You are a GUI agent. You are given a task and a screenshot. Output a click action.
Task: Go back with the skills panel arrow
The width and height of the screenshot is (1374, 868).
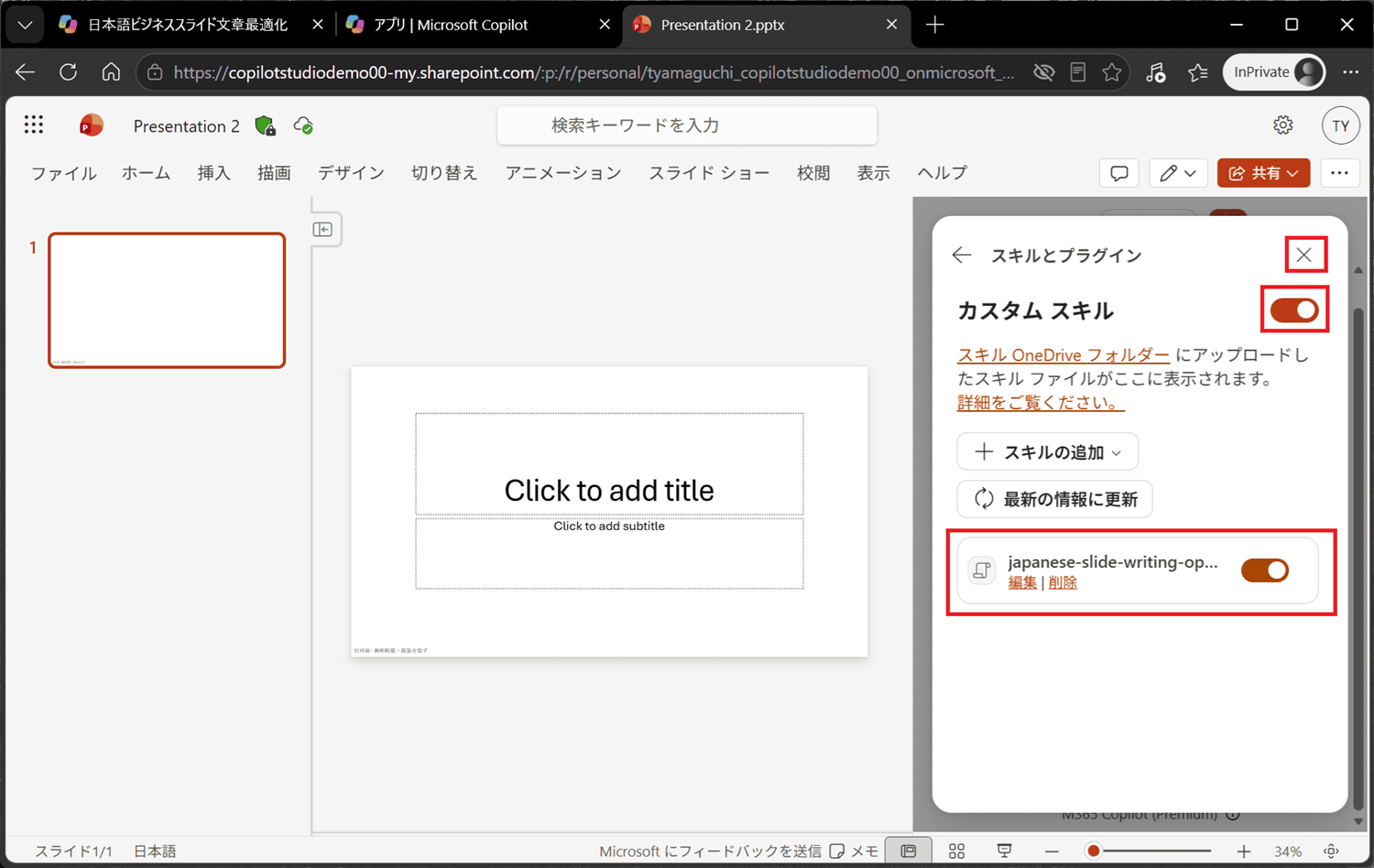[x=962, y=255]
